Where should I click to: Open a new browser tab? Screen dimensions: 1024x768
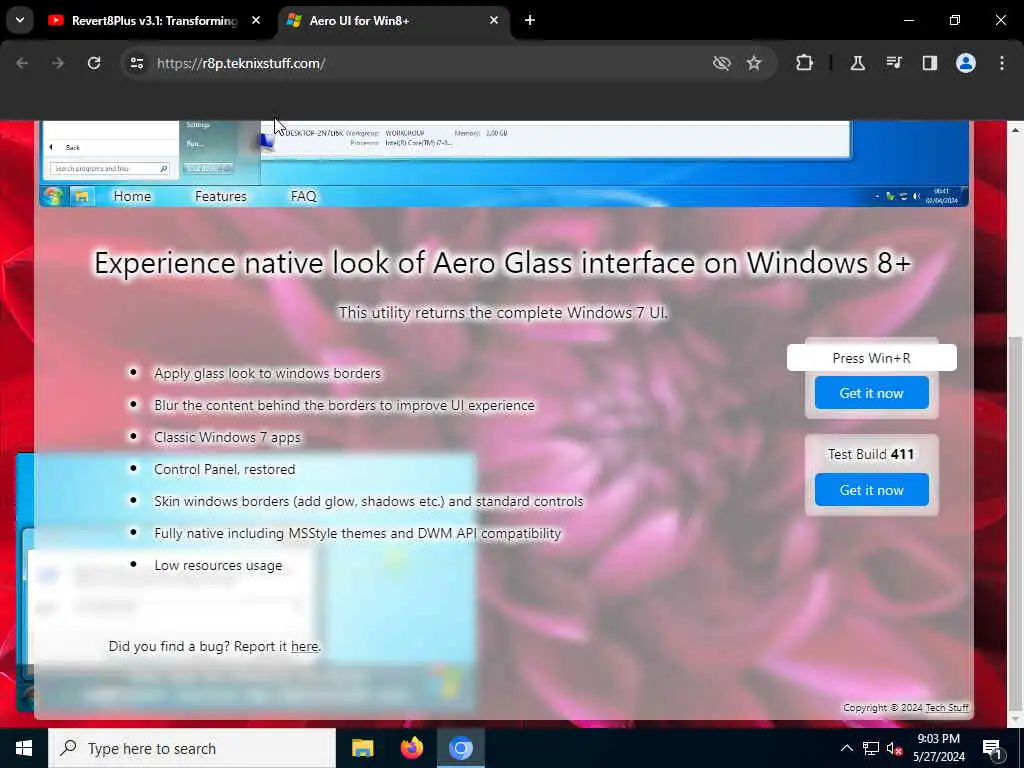pos(530,21)
